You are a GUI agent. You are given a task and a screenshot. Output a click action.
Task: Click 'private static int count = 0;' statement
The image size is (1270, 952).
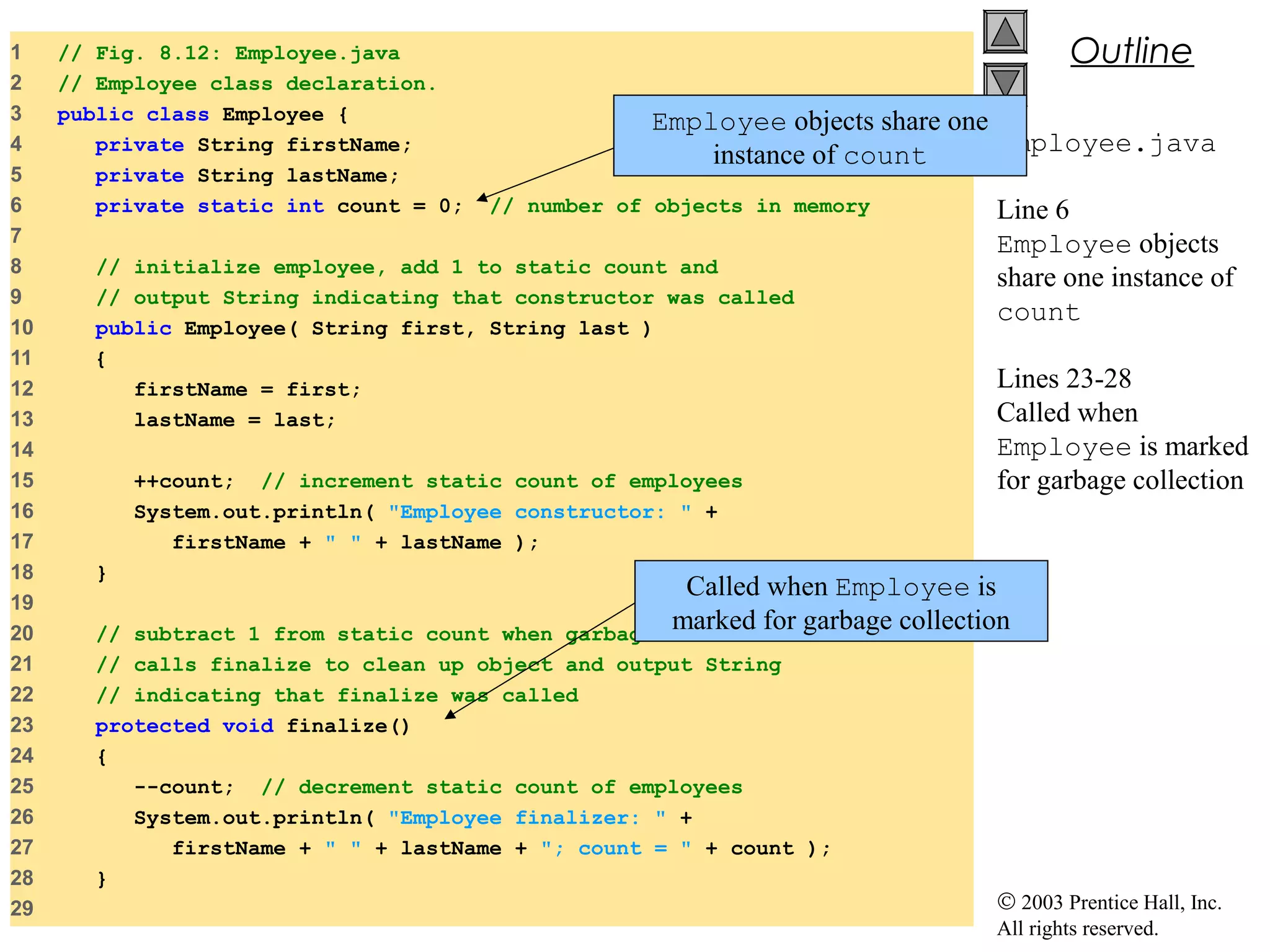[x=279, y=206]
